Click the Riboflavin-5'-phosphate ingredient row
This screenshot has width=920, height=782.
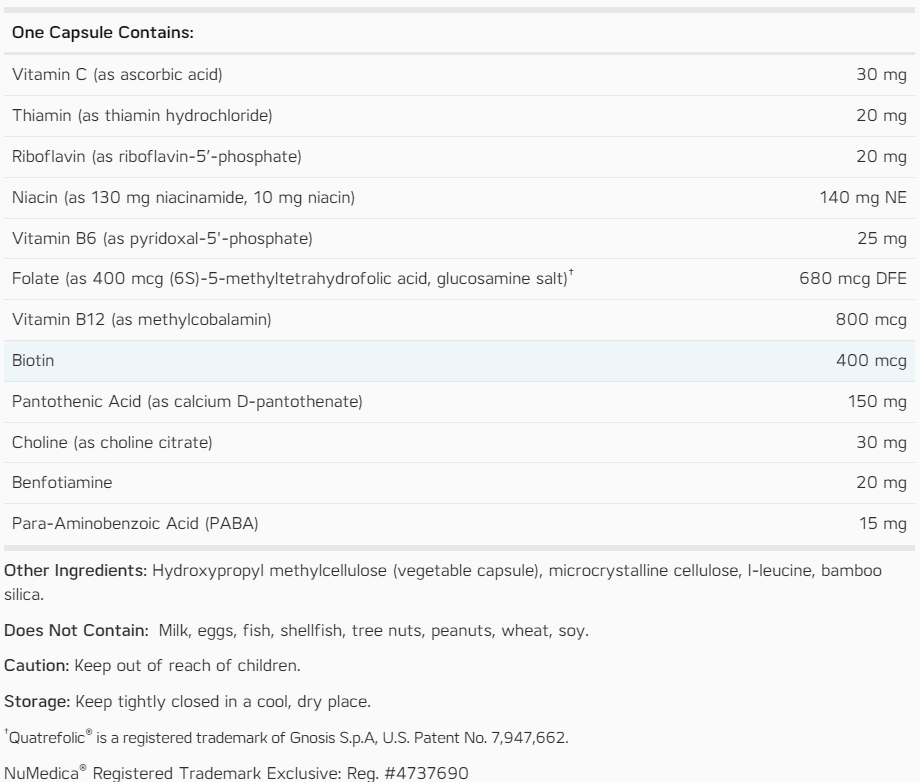coord(459,157)
